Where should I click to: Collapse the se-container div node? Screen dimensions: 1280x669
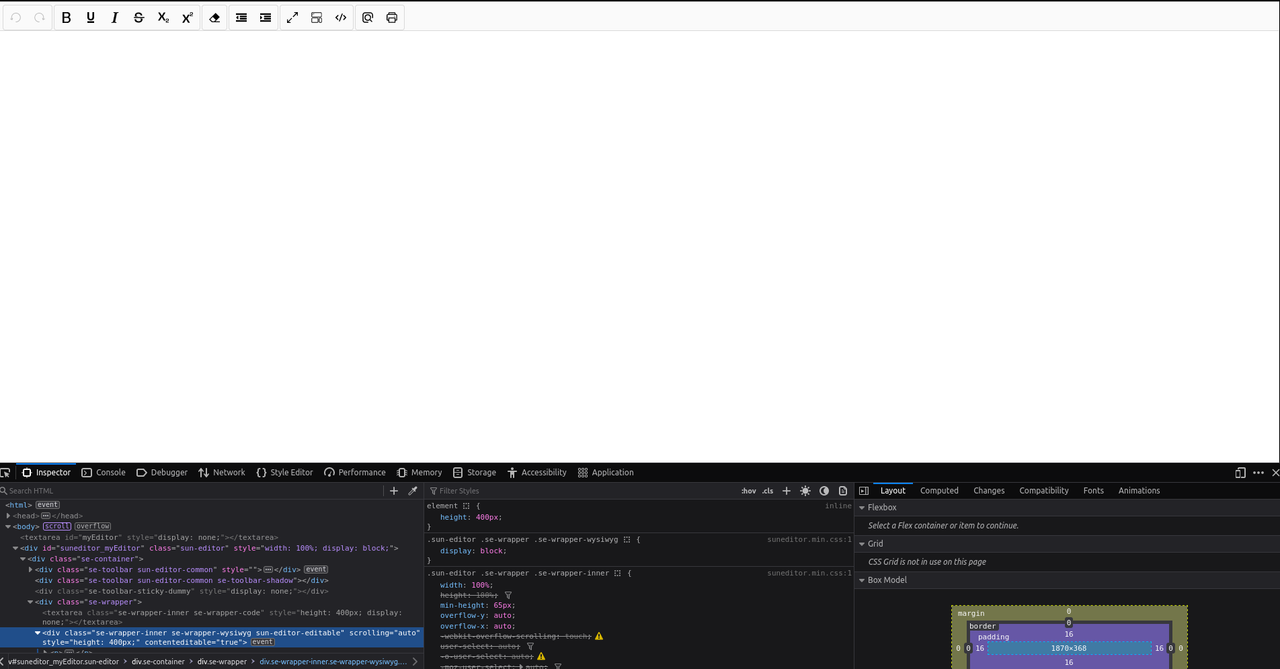(x=23, y=559)
